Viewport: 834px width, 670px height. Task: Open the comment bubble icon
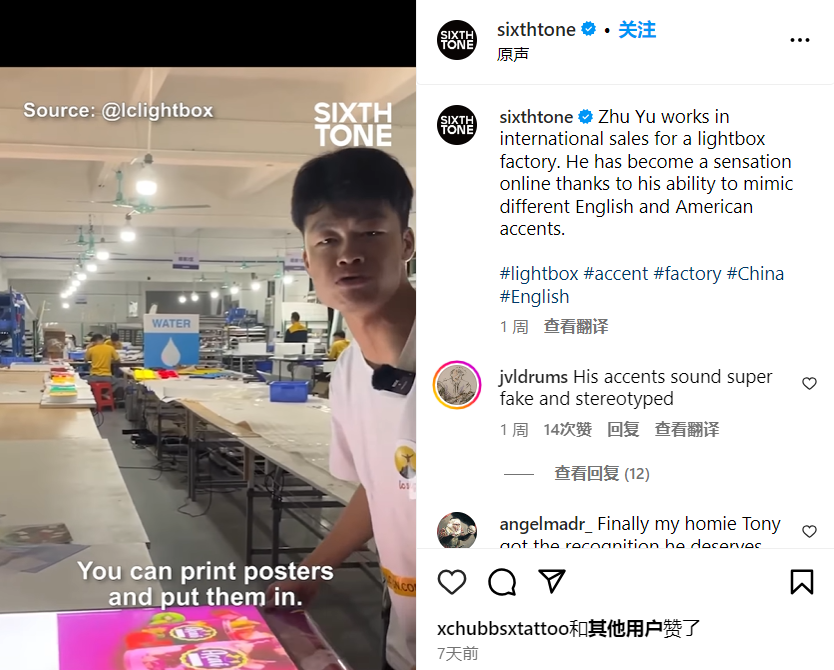point(502,581)
